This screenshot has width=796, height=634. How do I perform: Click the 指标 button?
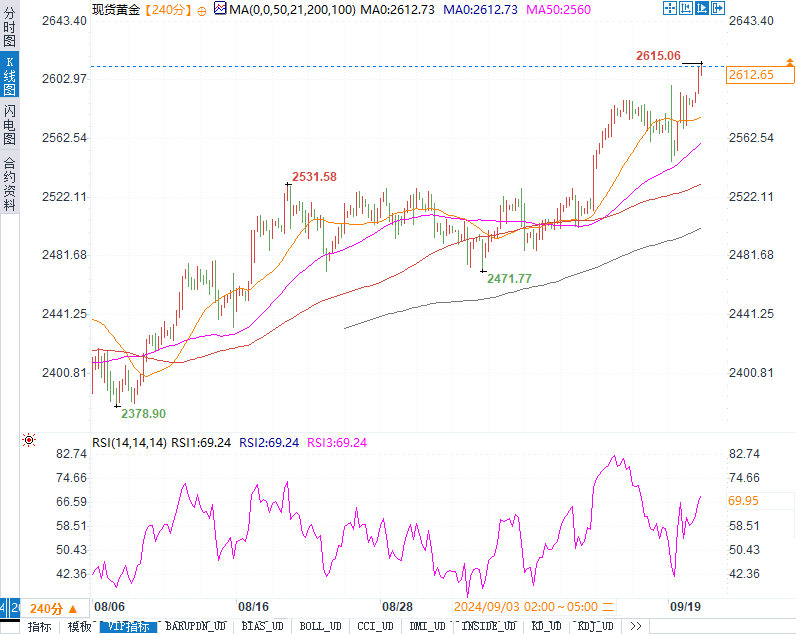pyautogui.click(x=40, y=626)
